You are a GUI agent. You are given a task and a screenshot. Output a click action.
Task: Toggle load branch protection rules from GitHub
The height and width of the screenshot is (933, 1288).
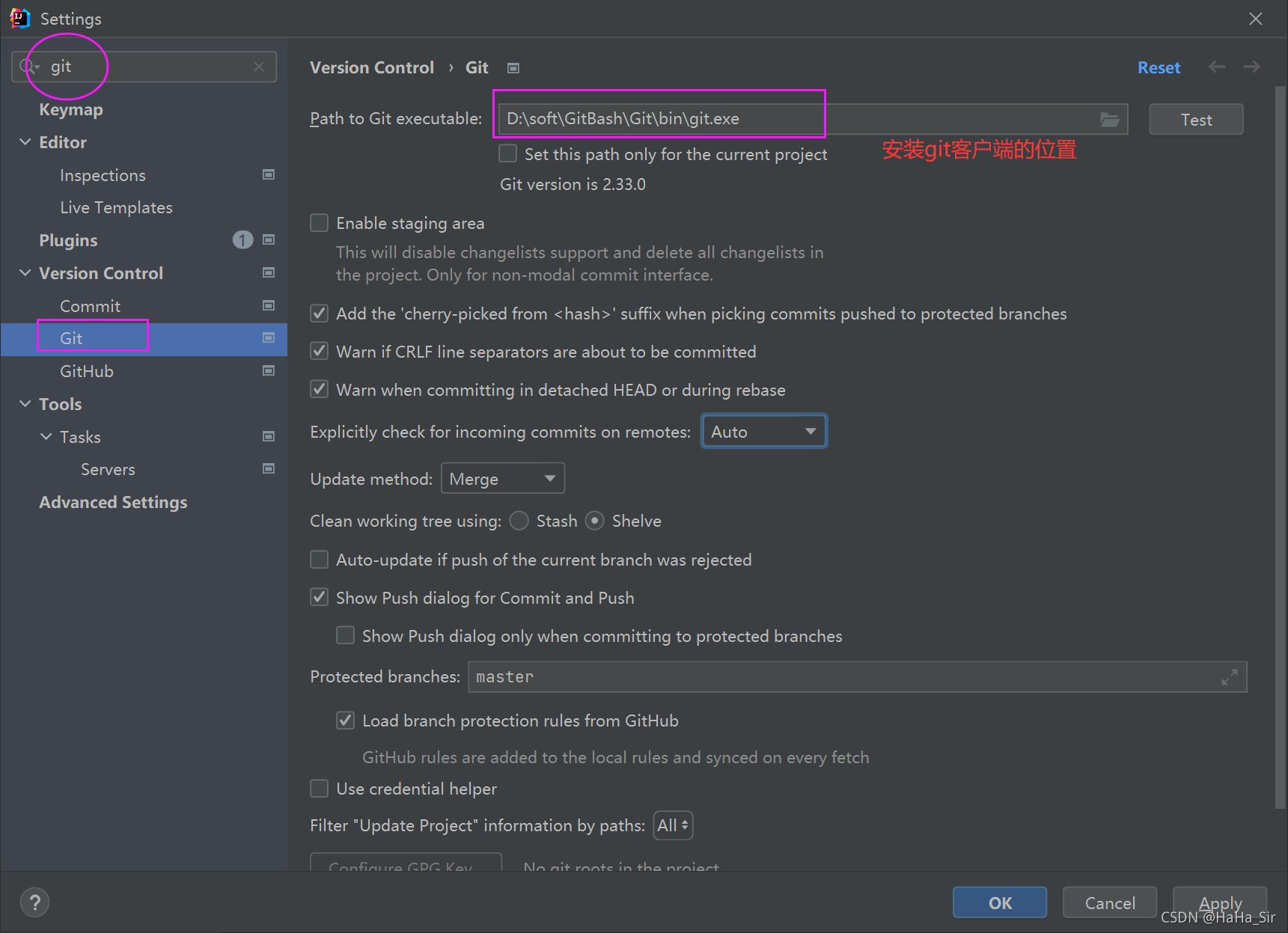(346, 721)
